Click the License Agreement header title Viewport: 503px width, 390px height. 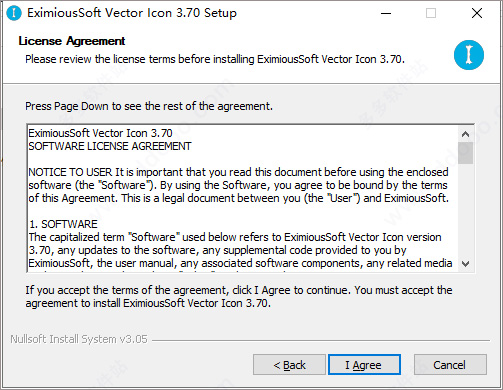coord(72,41)
